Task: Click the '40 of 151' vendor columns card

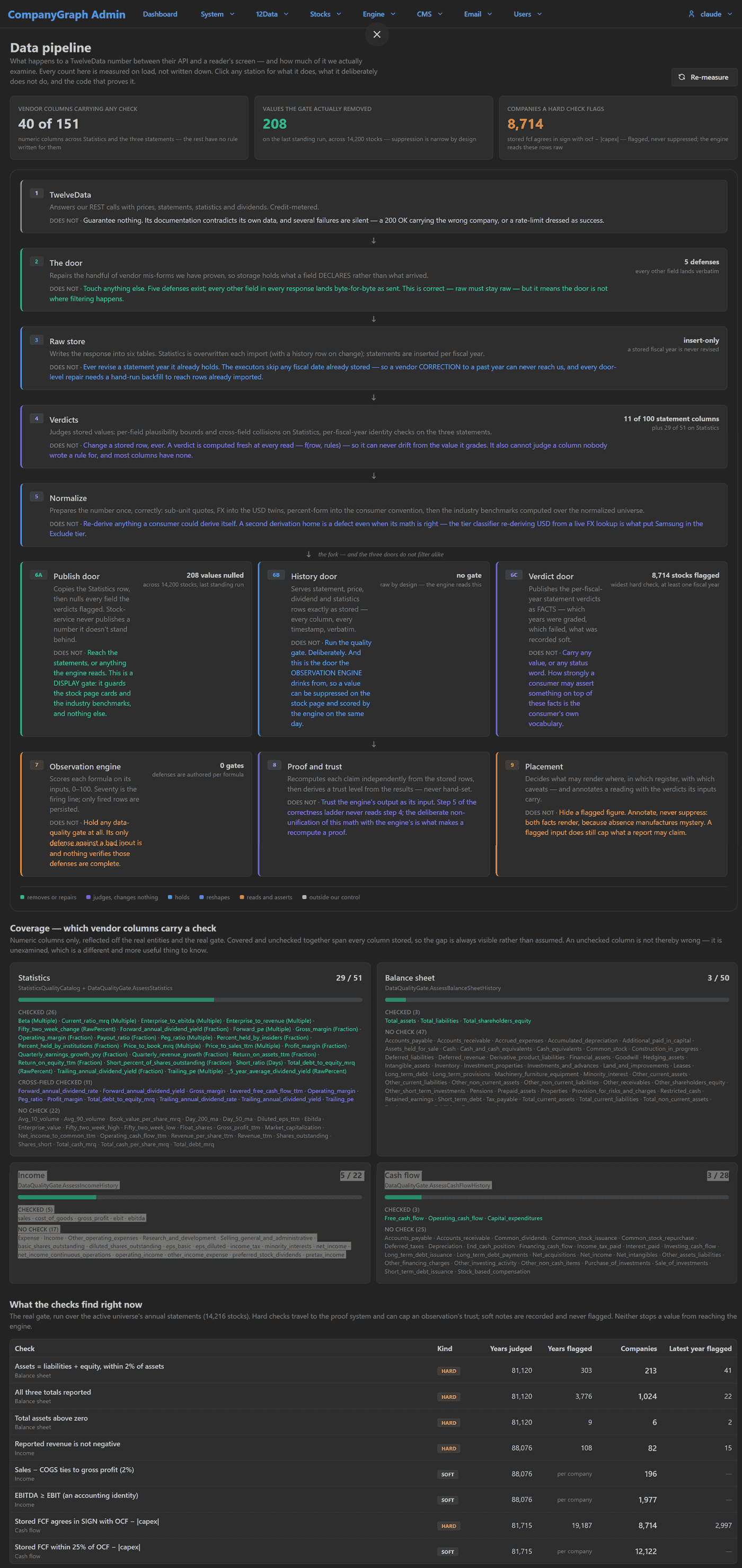Action: pyautogui.click(x=129, y=127)
